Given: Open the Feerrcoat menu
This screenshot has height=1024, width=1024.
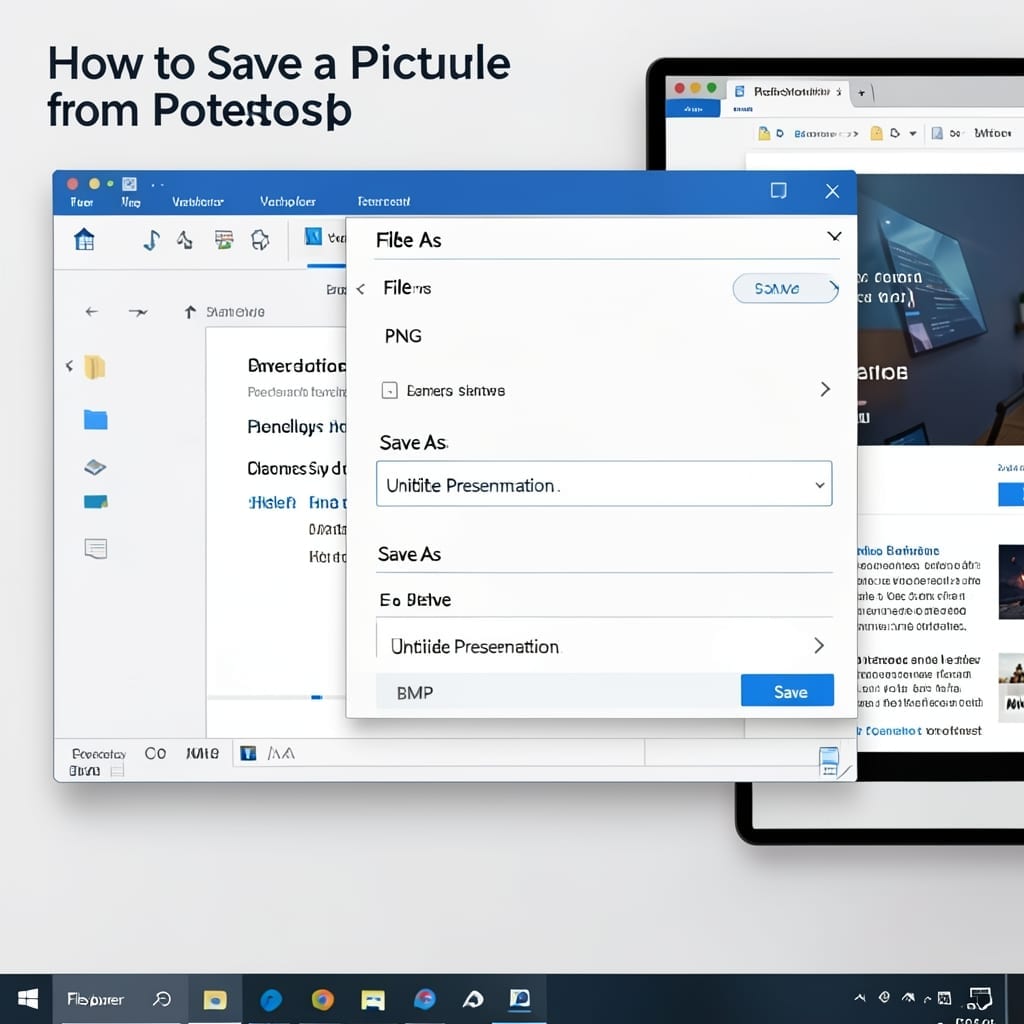Looking at the screenshot, I should point(383,202).
